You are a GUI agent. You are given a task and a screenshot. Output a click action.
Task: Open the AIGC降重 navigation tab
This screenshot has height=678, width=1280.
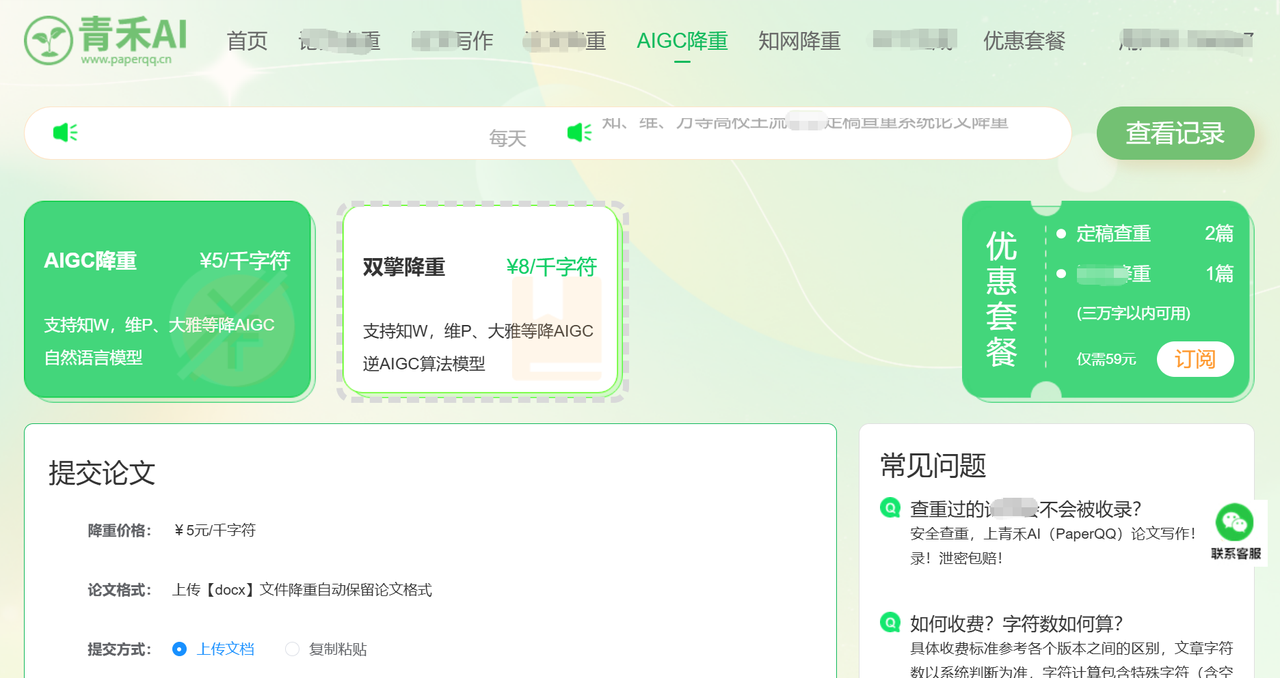point(682,41)
